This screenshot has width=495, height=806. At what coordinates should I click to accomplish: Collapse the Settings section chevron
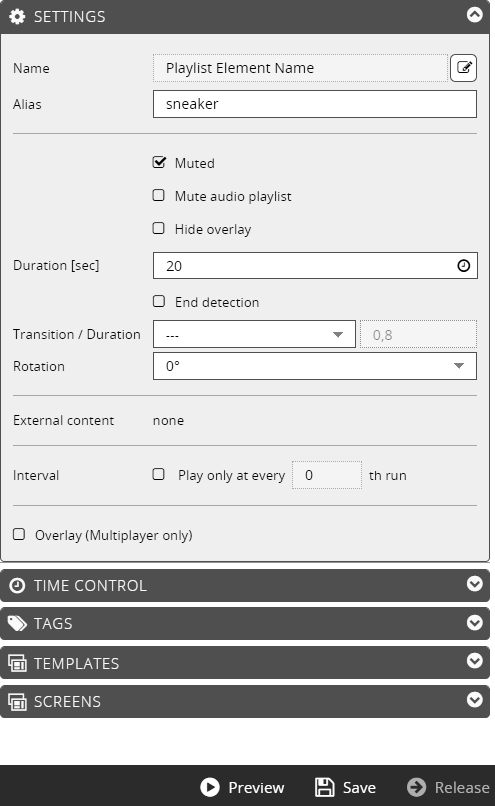[474, 14]
